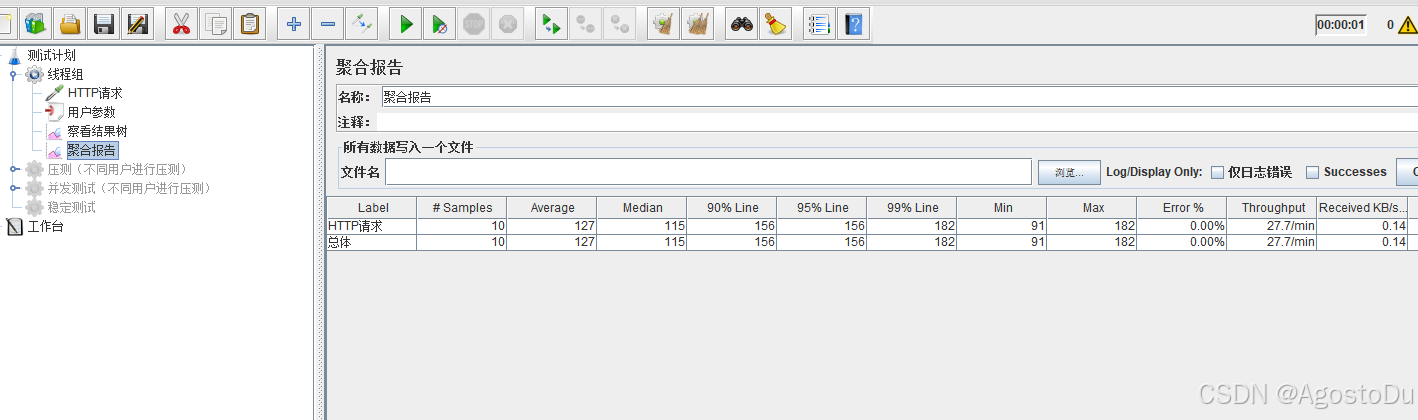Click the Min column header

pyautogui.click(x=1002, y=207)
